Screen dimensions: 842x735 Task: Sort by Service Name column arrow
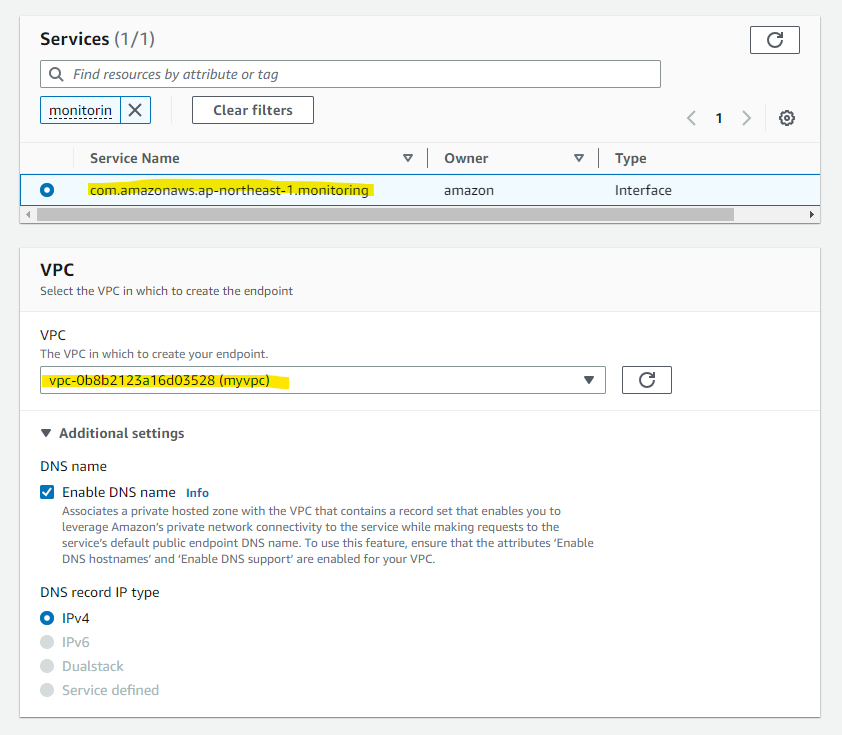point(408,158)
